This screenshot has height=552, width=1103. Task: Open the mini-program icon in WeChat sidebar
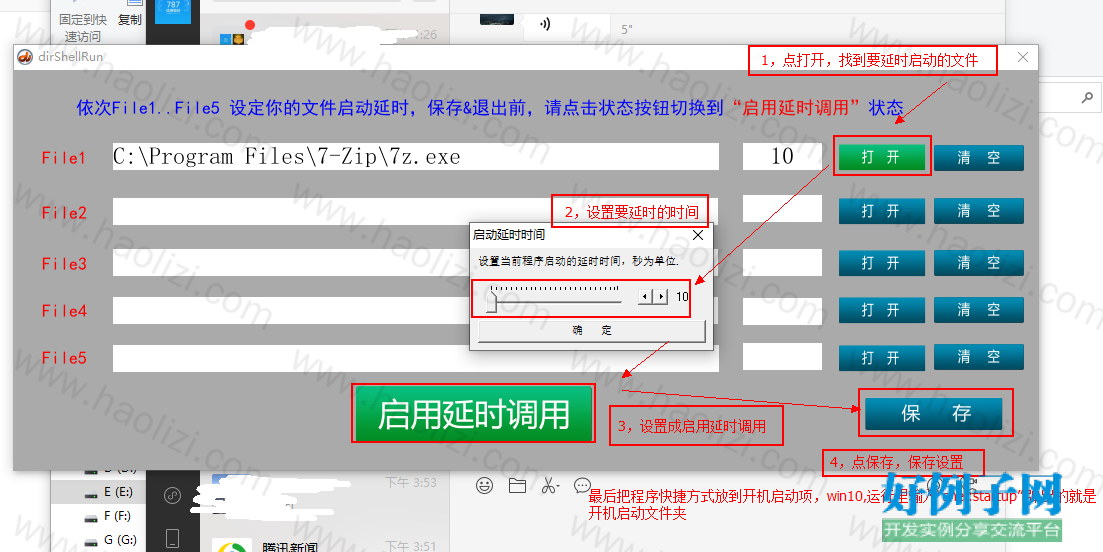(173, 495)
